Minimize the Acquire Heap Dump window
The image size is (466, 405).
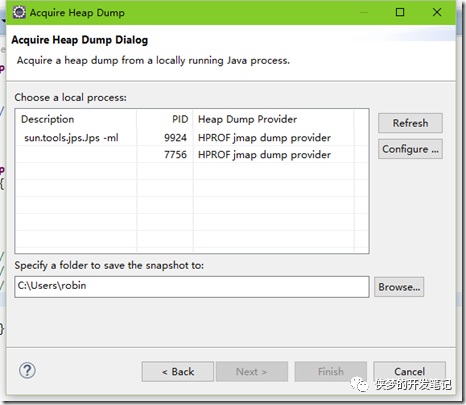click(364, 12)
